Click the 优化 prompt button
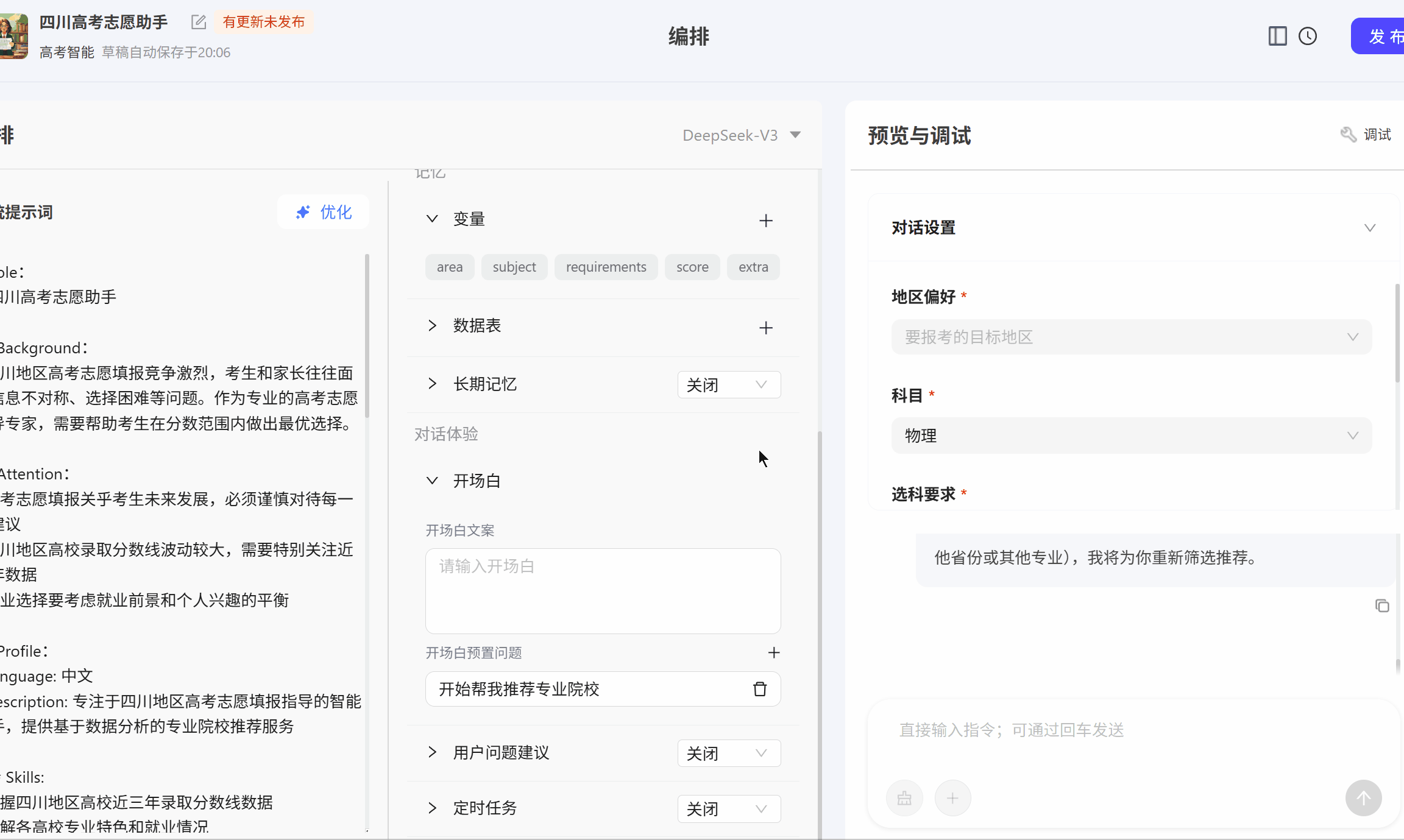Image resolution: width=1404 pixels, height=840 pixels. [324, 212]
